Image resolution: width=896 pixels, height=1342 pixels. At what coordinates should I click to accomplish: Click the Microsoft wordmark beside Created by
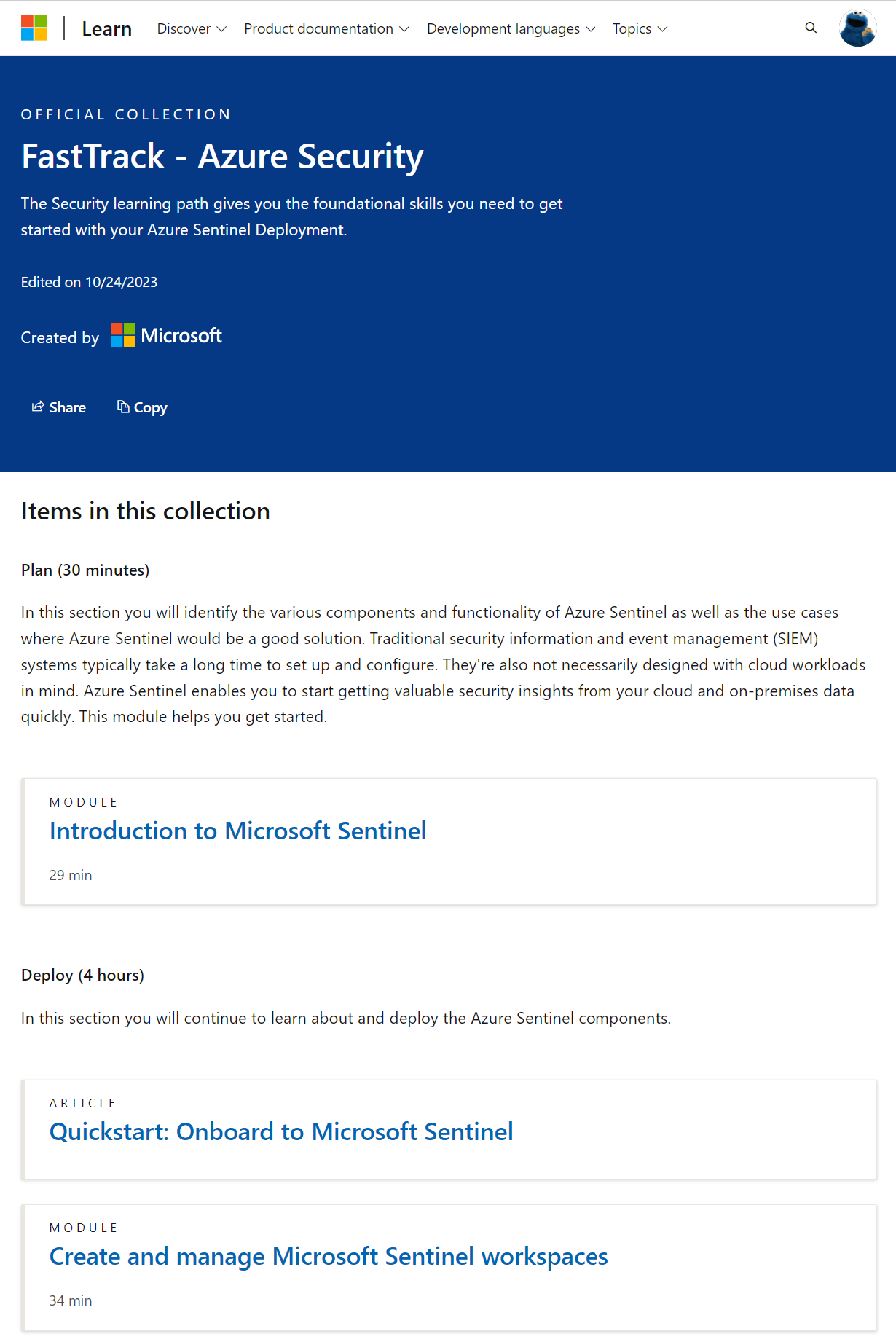[181, 336]
